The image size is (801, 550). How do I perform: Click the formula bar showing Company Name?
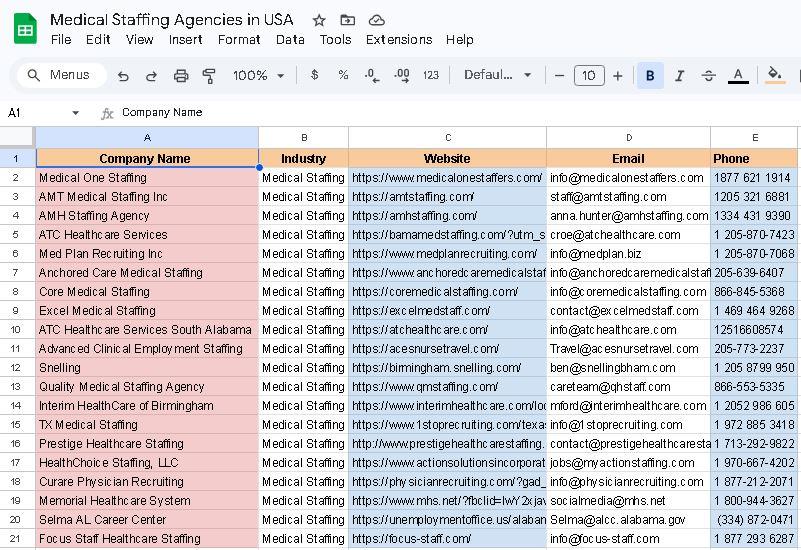(x=450, y=113)
